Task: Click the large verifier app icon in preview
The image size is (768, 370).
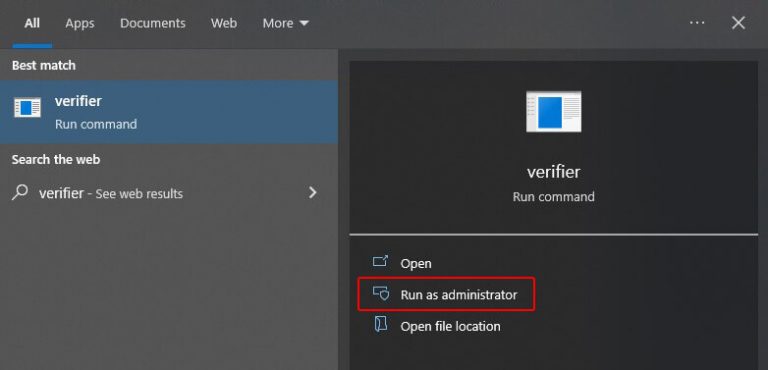Action: click(553, 111)
